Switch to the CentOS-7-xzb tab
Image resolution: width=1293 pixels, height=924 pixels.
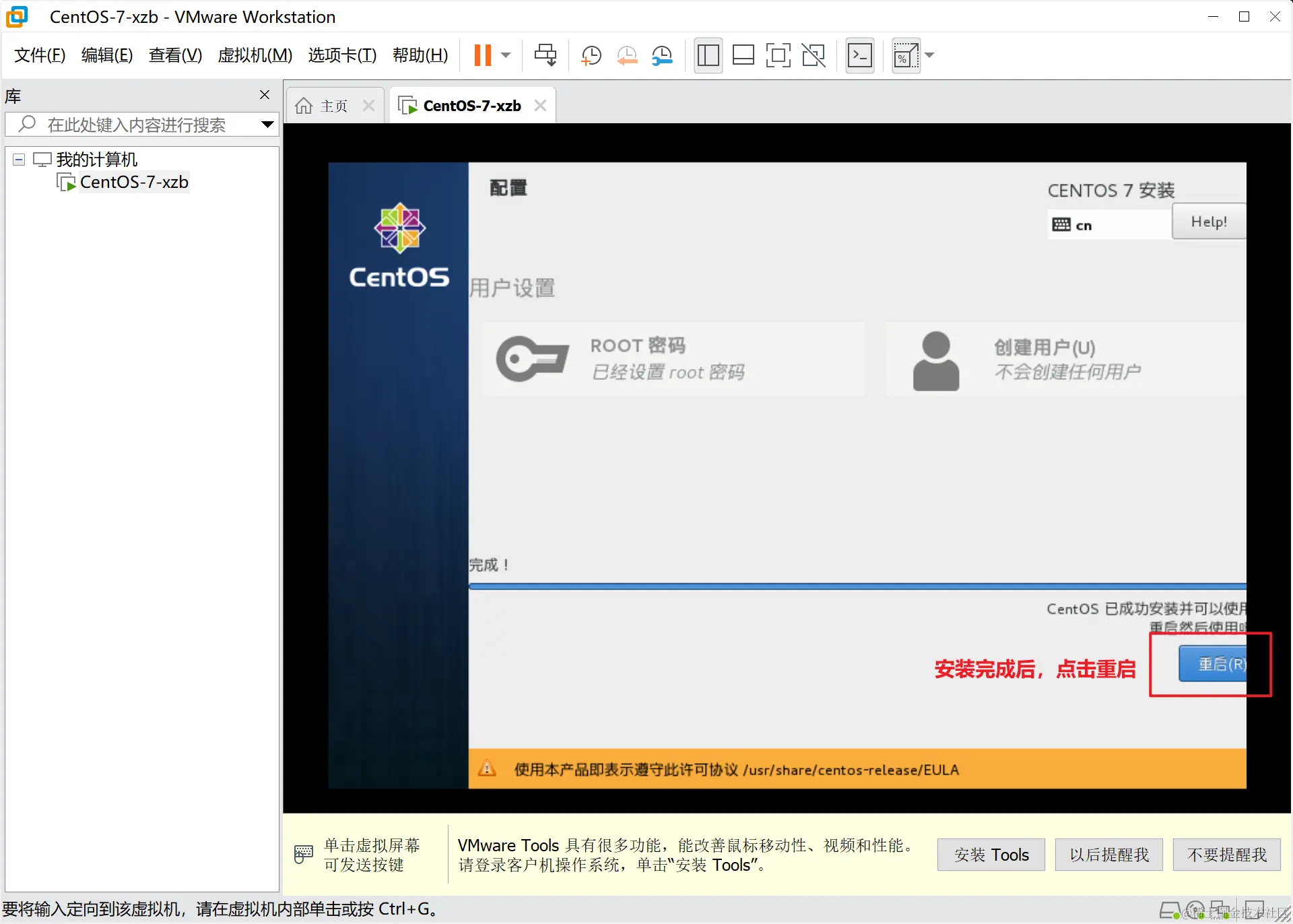[471, 106]
